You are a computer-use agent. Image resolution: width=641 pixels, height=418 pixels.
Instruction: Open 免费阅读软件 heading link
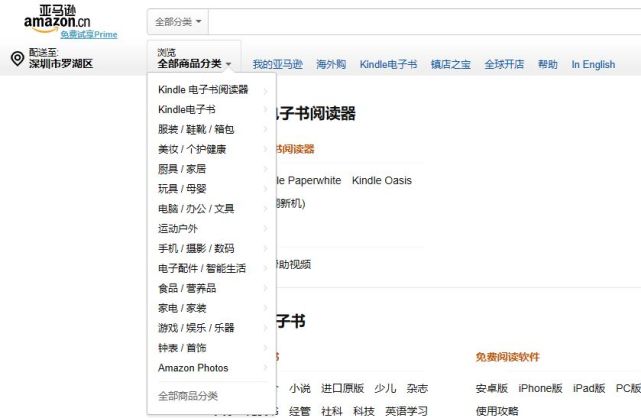[x=507, y=357]
